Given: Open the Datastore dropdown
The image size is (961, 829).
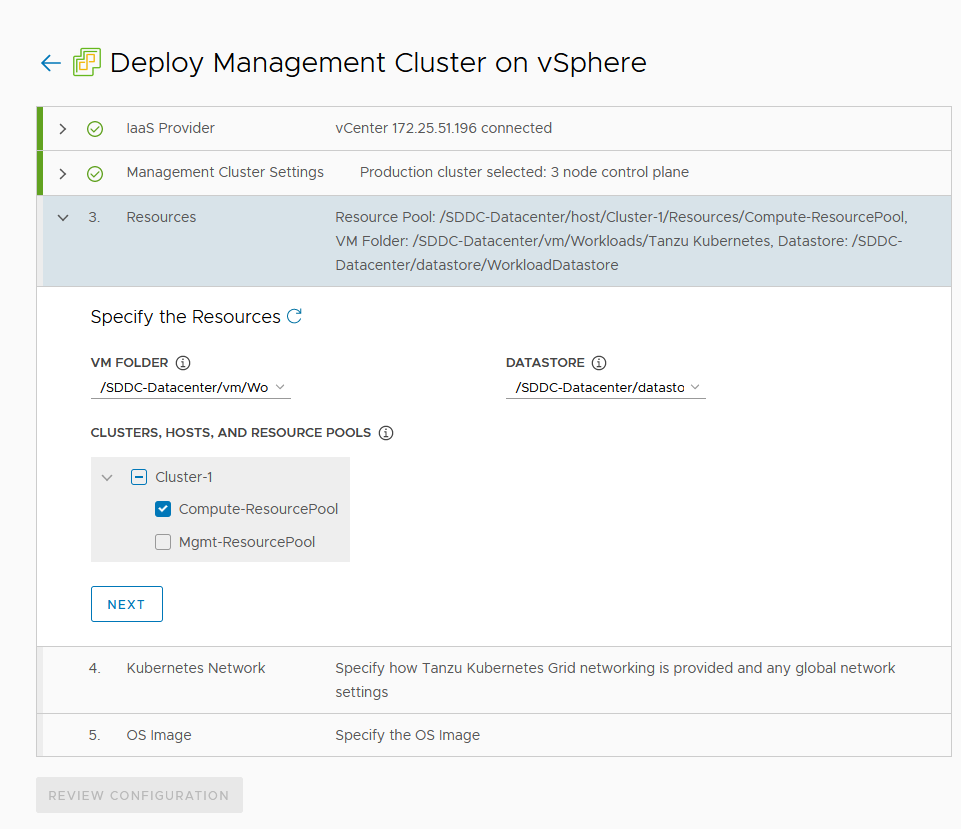Looking at the screenshot, I should (x=606, y=387).
